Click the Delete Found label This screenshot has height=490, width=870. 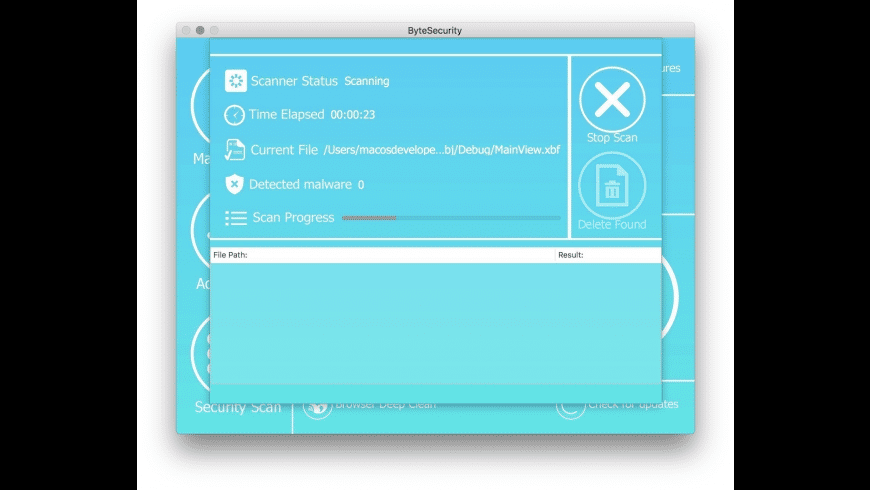click(612, 224)
